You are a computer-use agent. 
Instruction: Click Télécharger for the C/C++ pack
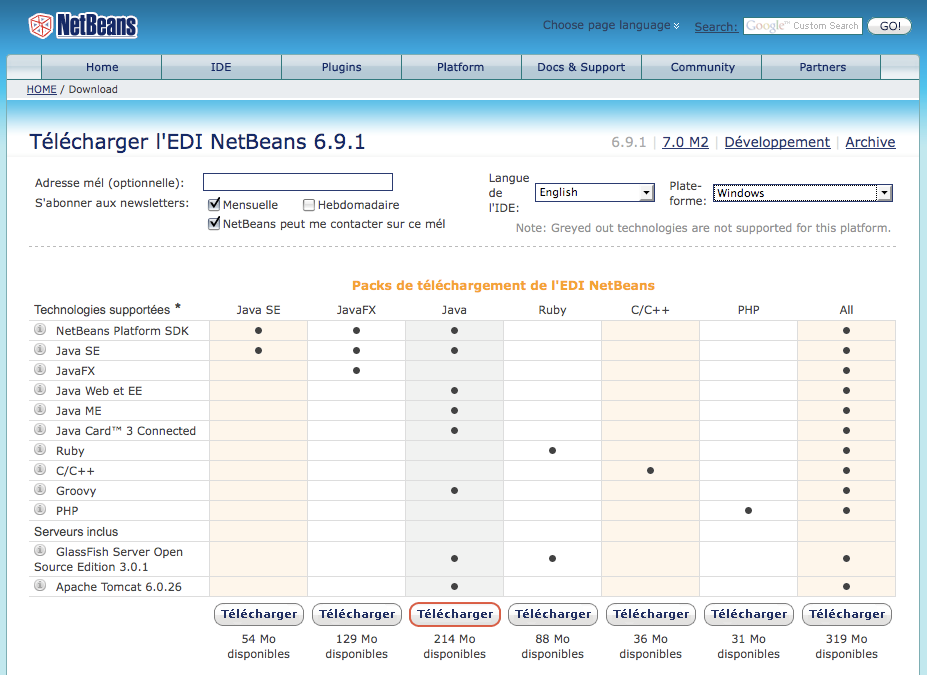pos(651,614)
